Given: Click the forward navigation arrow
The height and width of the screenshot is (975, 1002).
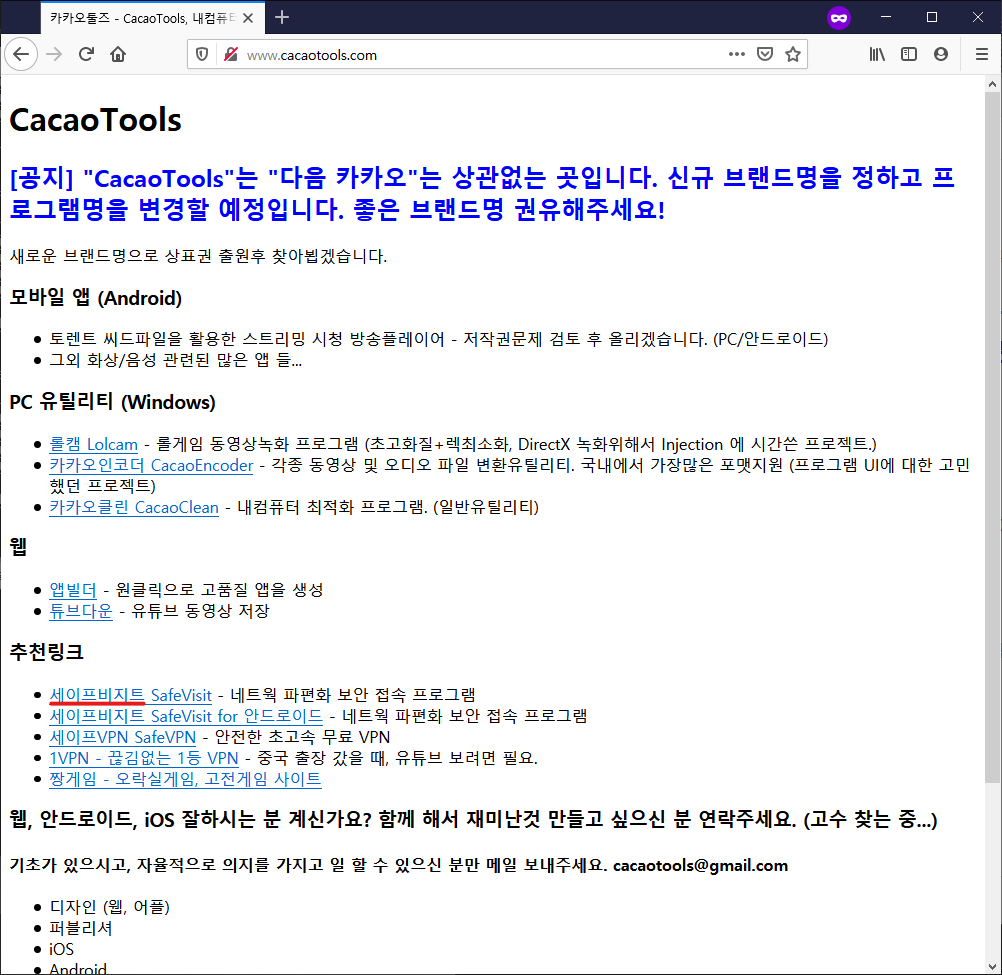Looking at the screenshot, I should (54, 54).
